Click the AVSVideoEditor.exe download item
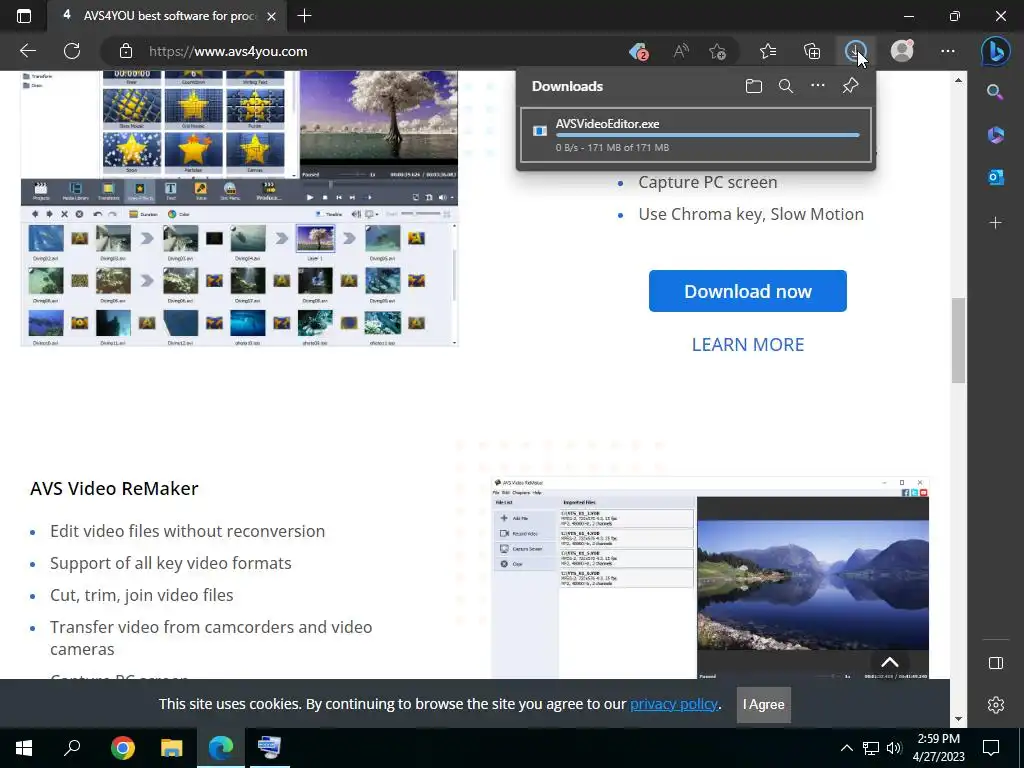 pyautogui.click(x=696, y=135)
